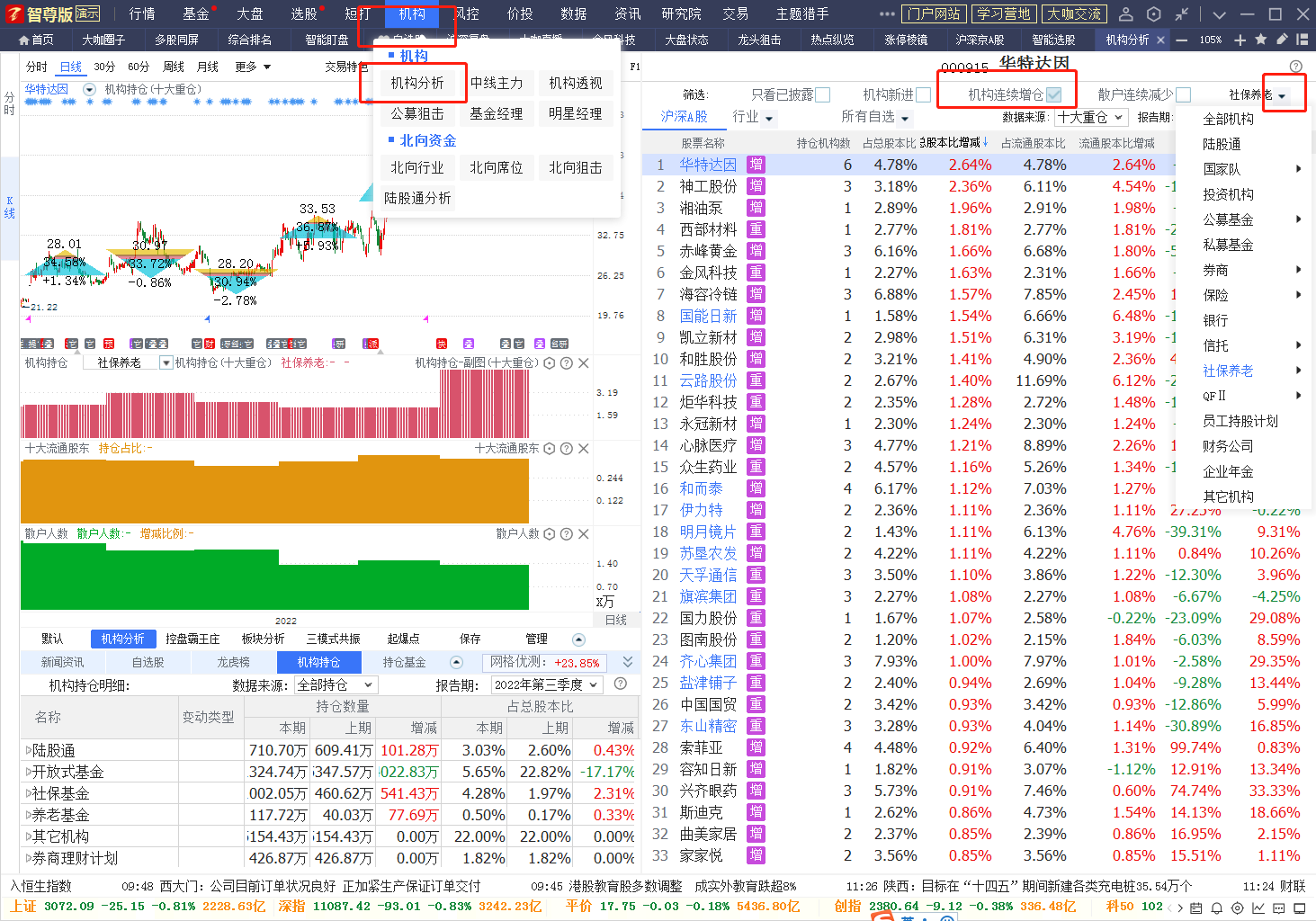This screenshot has width=1316, height=921.
Task: Click the panel layout icon at tab bar end
Action: point(1303,40)
